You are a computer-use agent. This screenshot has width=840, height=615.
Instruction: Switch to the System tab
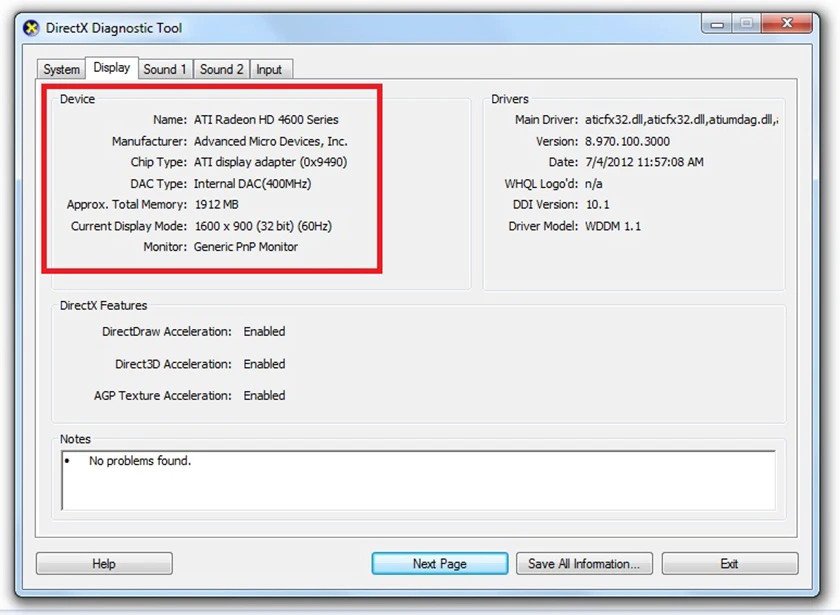pos(60,69)
